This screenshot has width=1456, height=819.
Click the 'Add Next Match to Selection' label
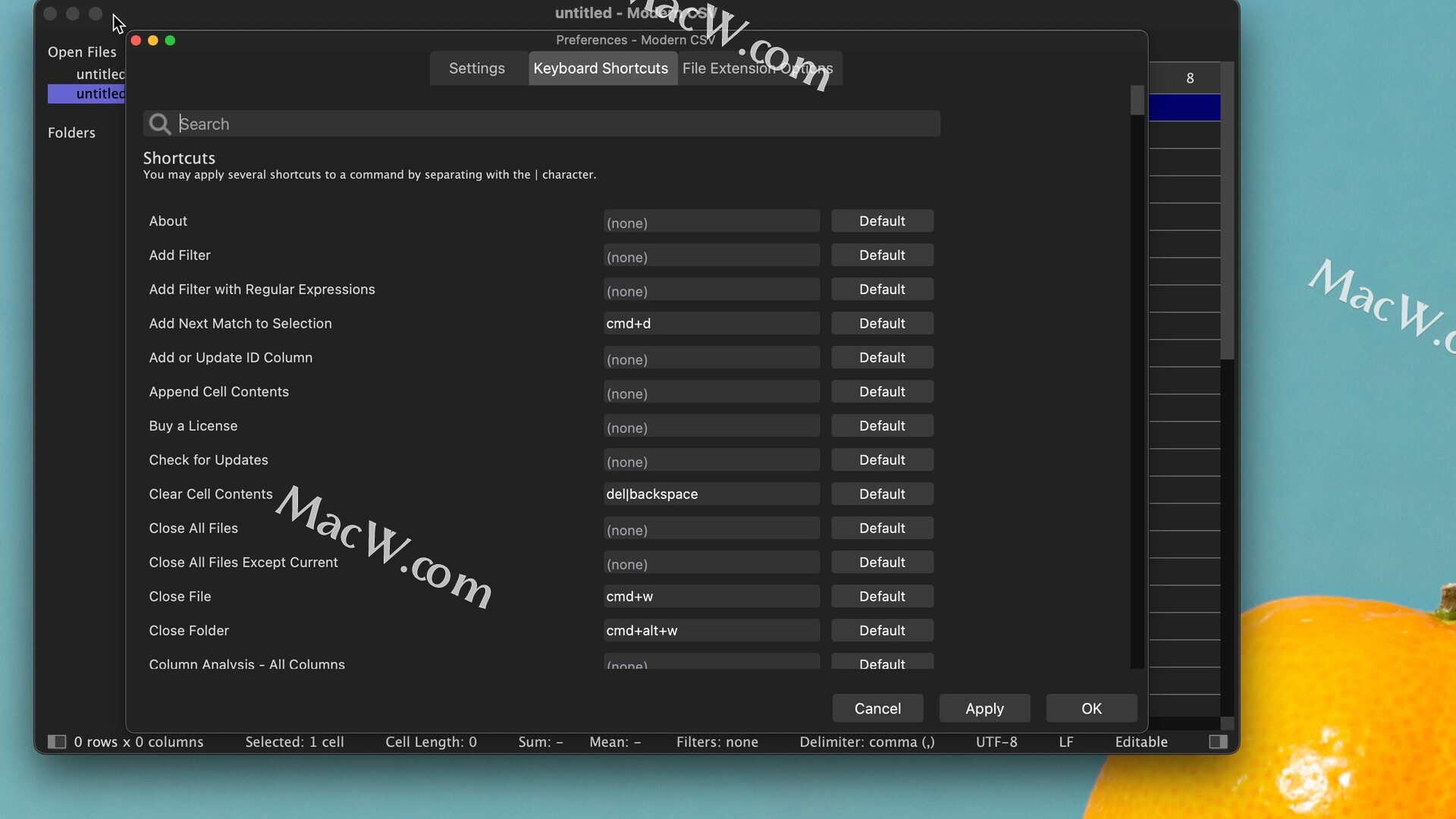pos(240,324)
